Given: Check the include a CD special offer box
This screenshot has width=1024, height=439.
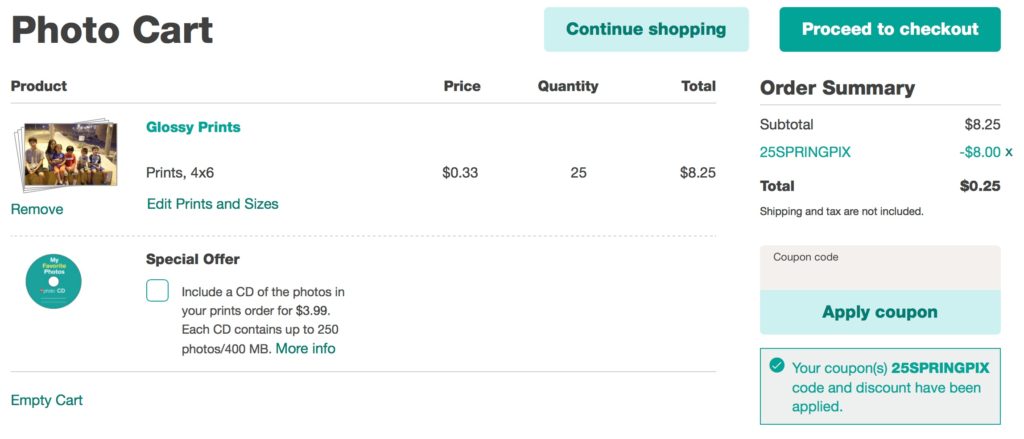Looking at the screenshot, I should [x=157, y=291].
